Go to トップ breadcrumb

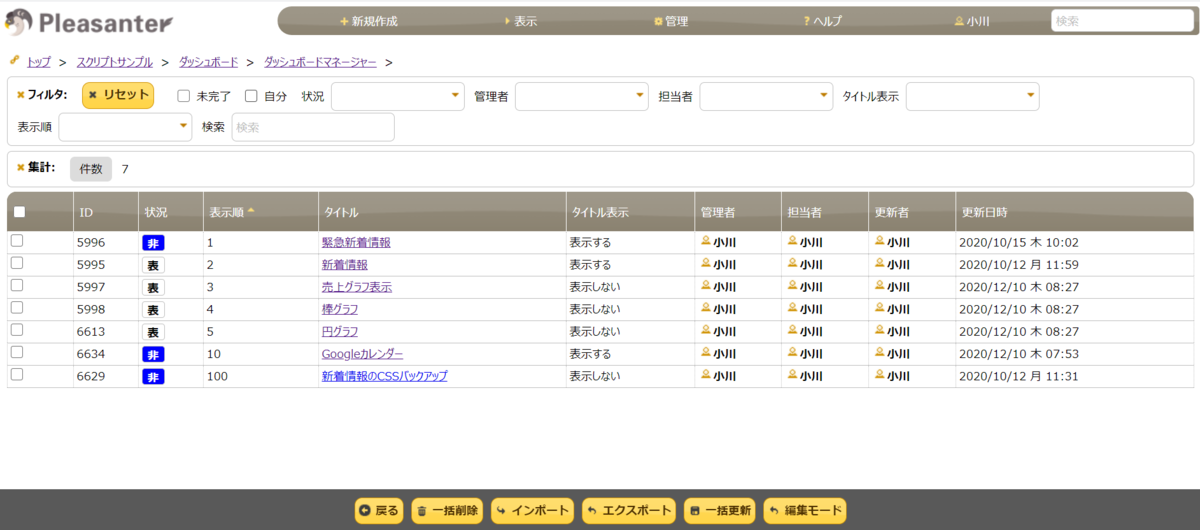pyautogui.click(x=39, y=62)
